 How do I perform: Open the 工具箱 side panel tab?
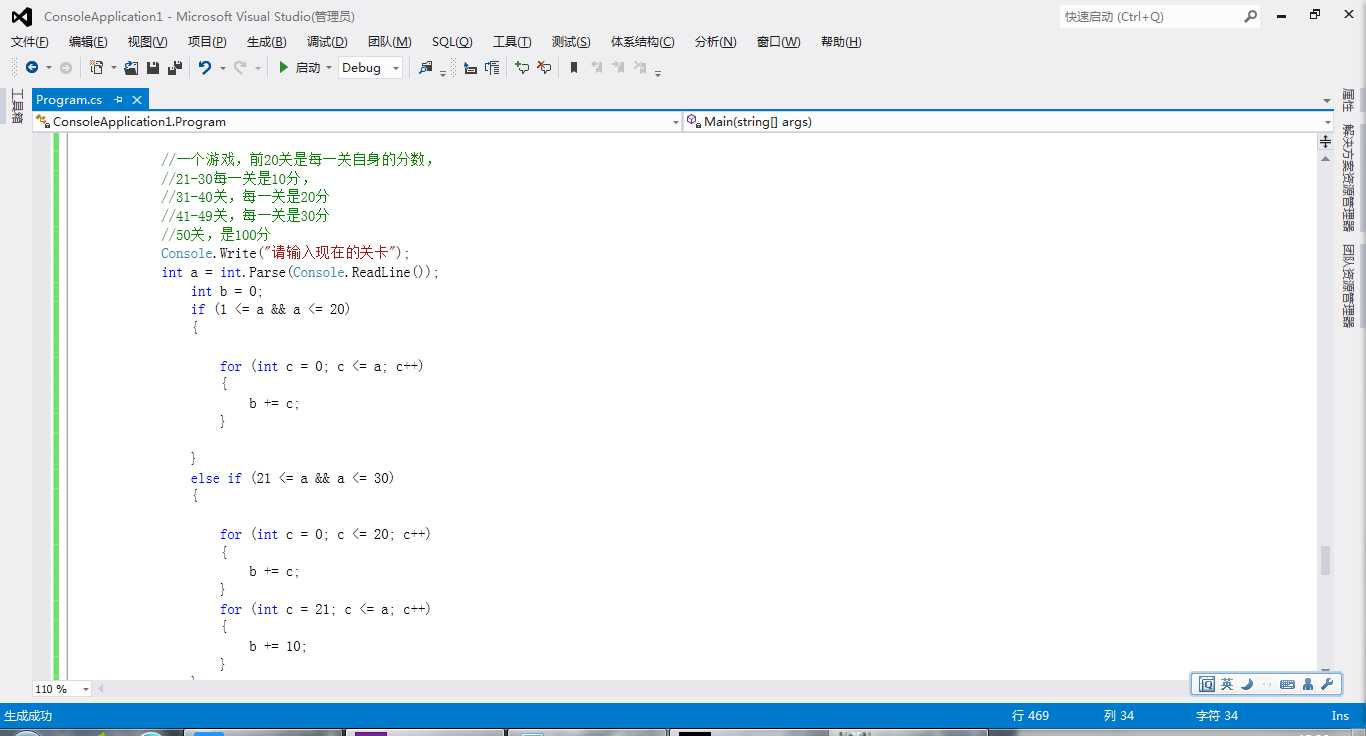pos(16,107)
